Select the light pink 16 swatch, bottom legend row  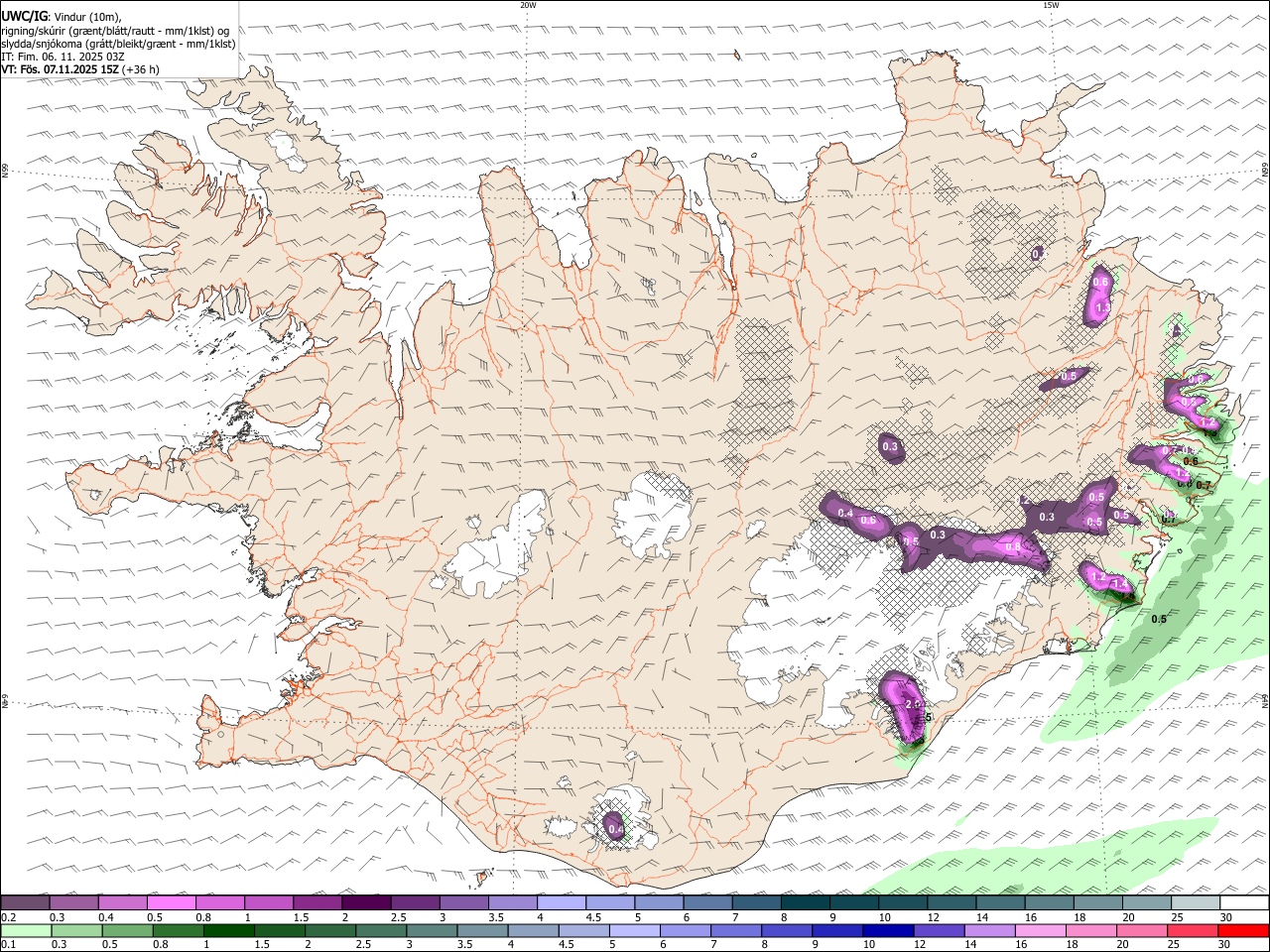pyautogui.click(x=1040, y=931)
